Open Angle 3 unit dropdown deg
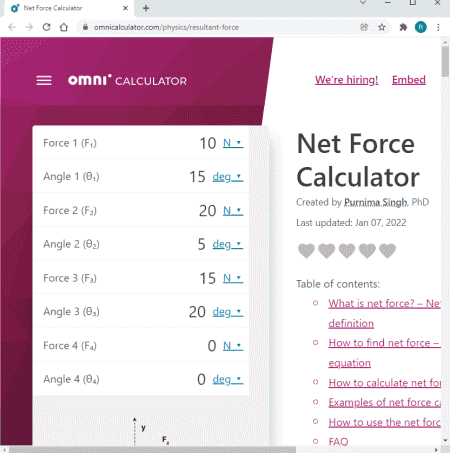450x453 pixels. tap(228, 312)
